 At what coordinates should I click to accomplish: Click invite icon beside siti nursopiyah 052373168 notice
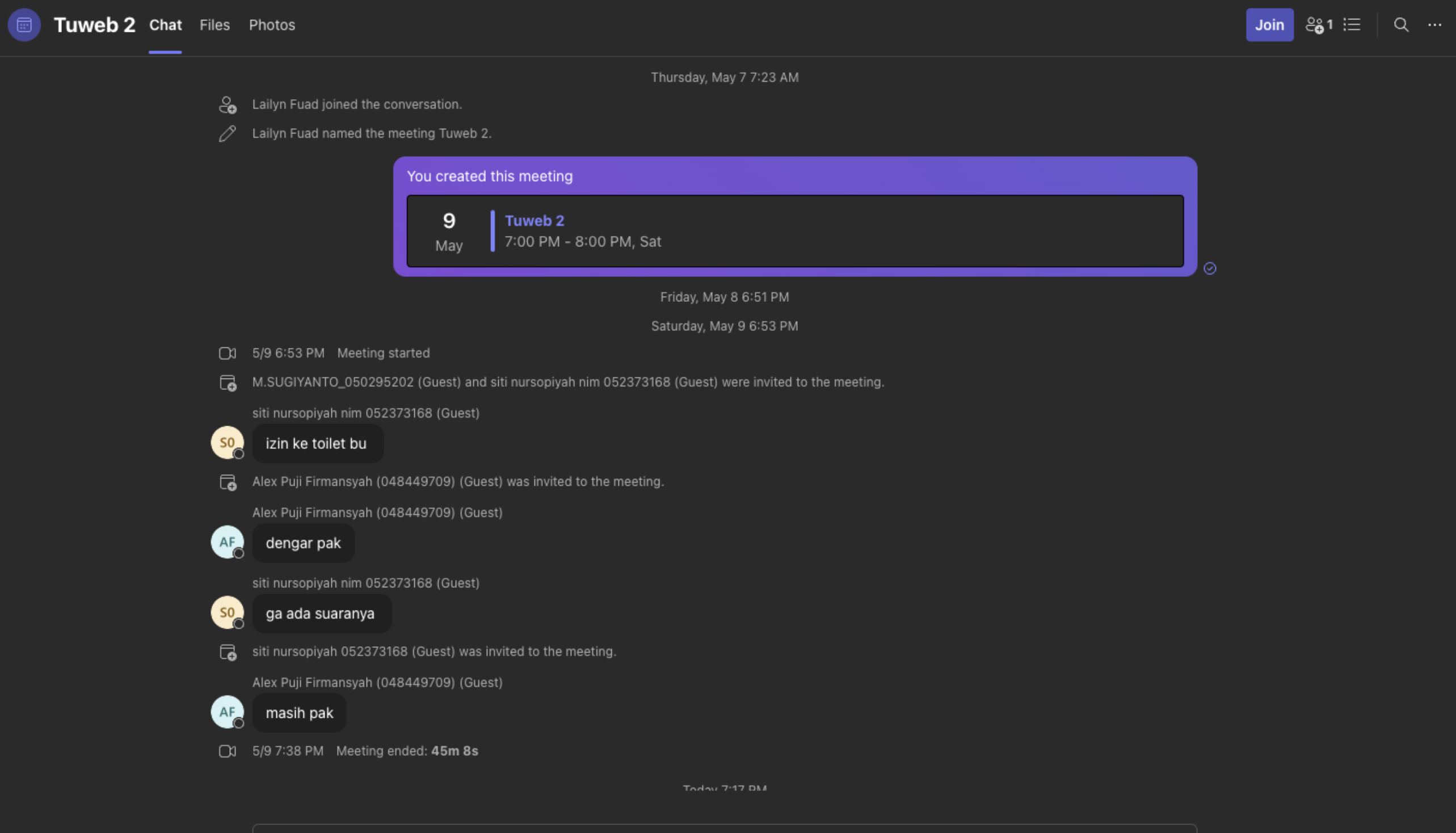tap(228, 651)
